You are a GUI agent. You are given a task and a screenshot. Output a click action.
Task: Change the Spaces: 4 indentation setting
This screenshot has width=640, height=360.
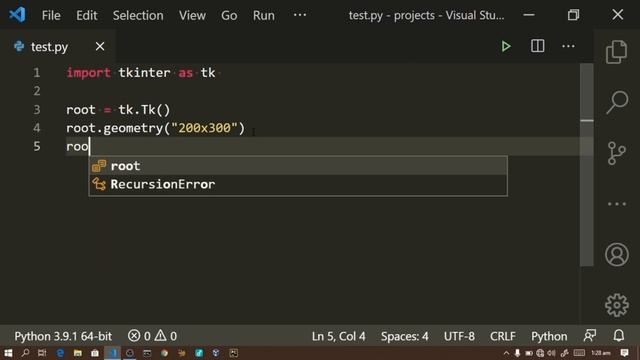(404, 336)
